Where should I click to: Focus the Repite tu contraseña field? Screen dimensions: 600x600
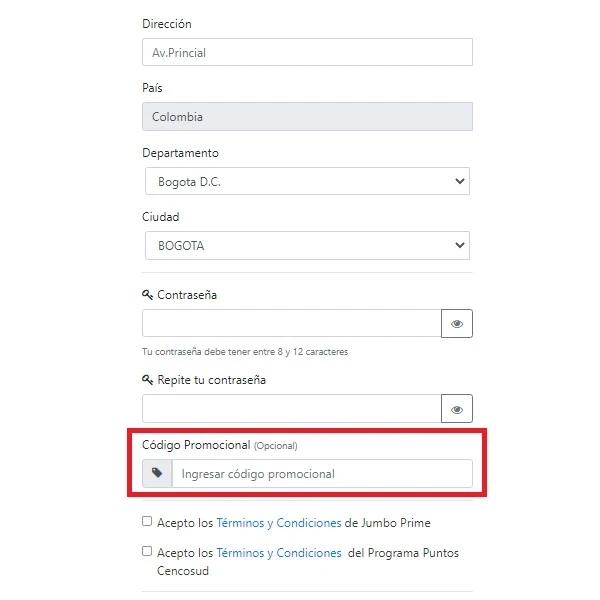coord(291,408)
